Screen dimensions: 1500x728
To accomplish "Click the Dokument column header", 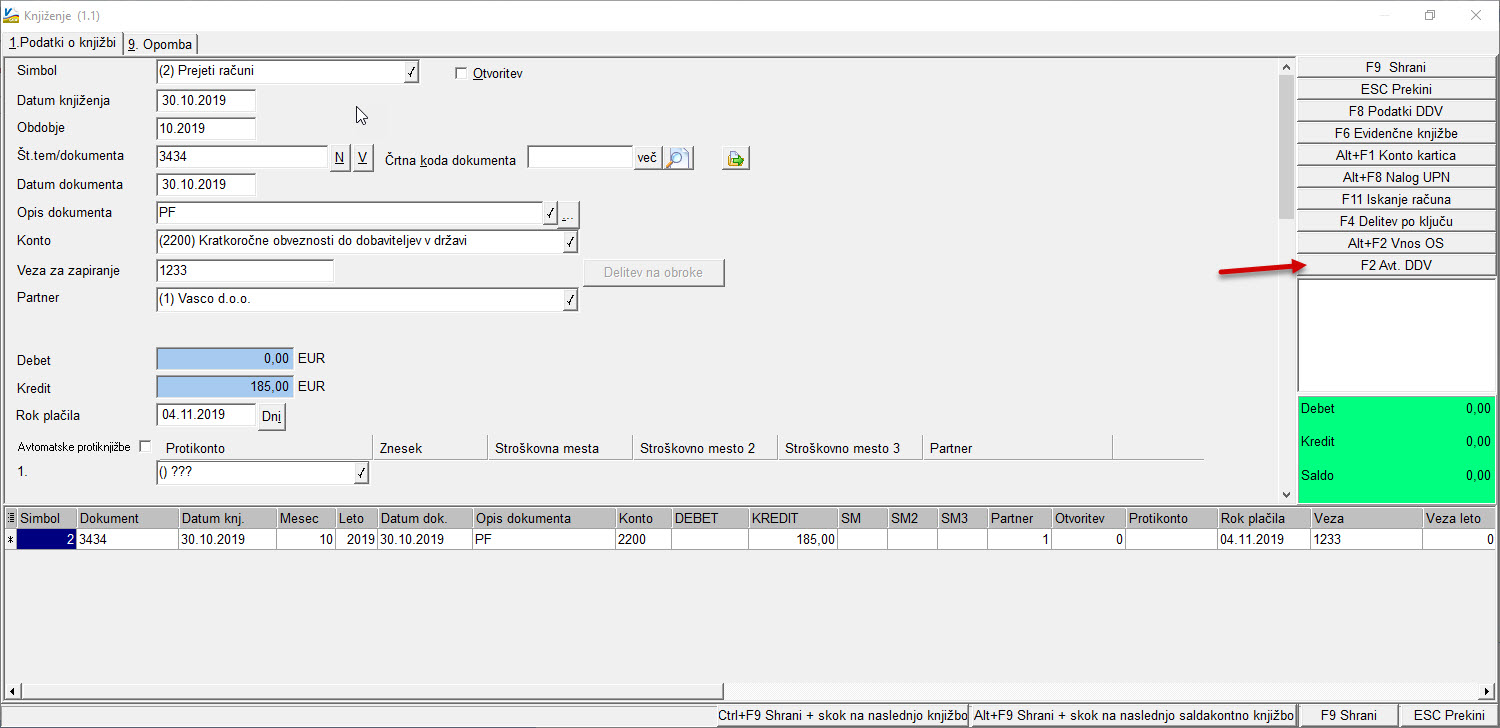I will [127, 518].
